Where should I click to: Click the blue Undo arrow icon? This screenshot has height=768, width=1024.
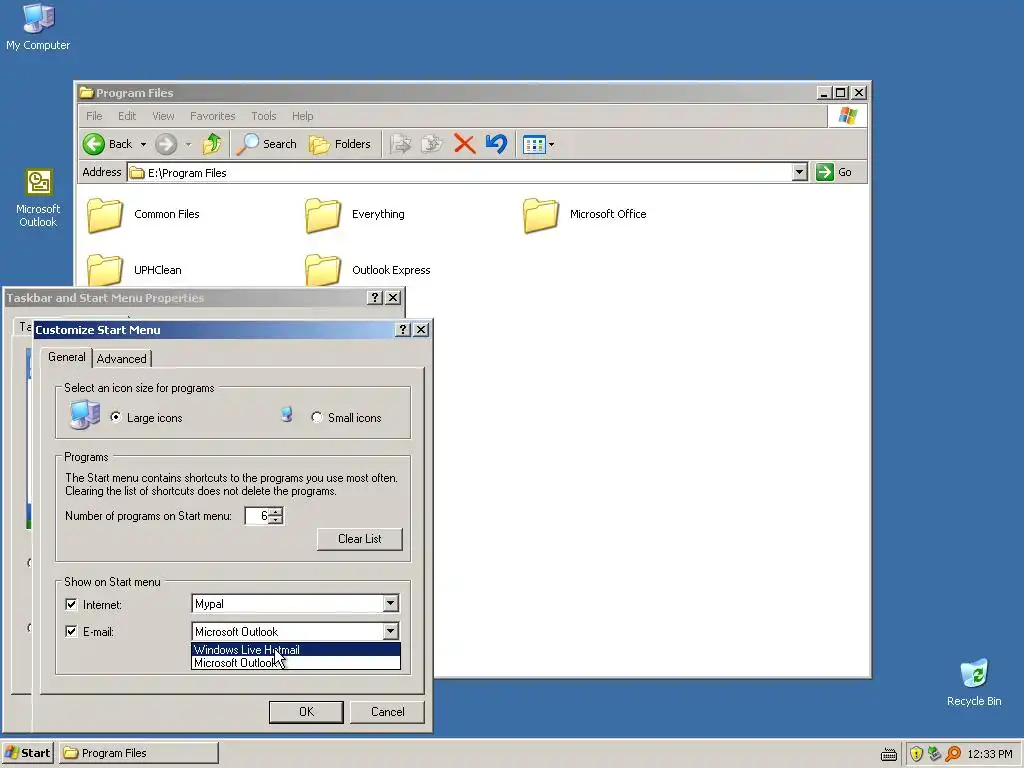(x=496, y=144)
